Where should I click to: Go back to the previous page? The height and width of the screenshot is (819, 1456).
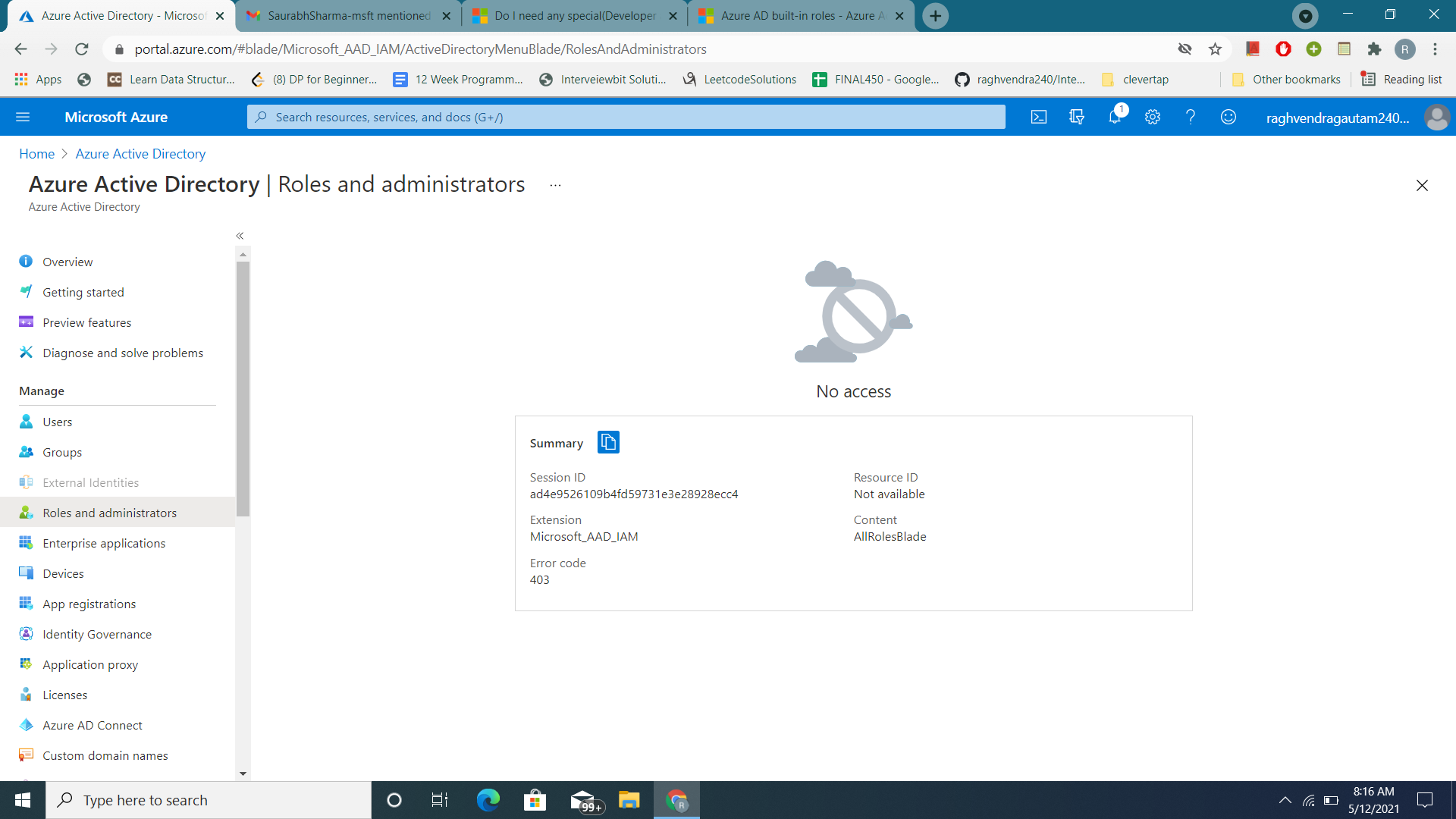click(x=20, y=49)
